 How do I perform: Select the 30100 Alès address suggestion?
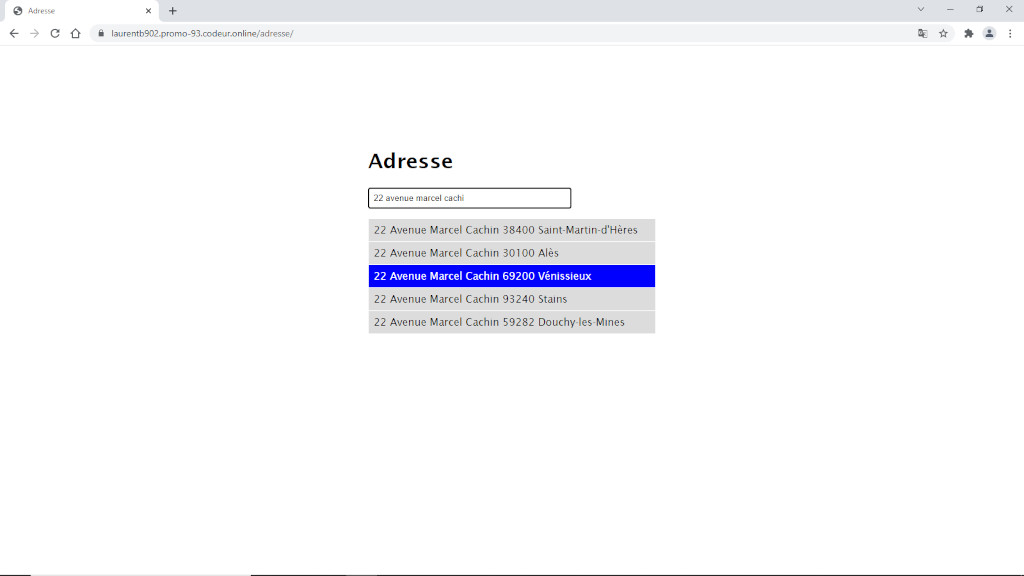tap(511, 252)
